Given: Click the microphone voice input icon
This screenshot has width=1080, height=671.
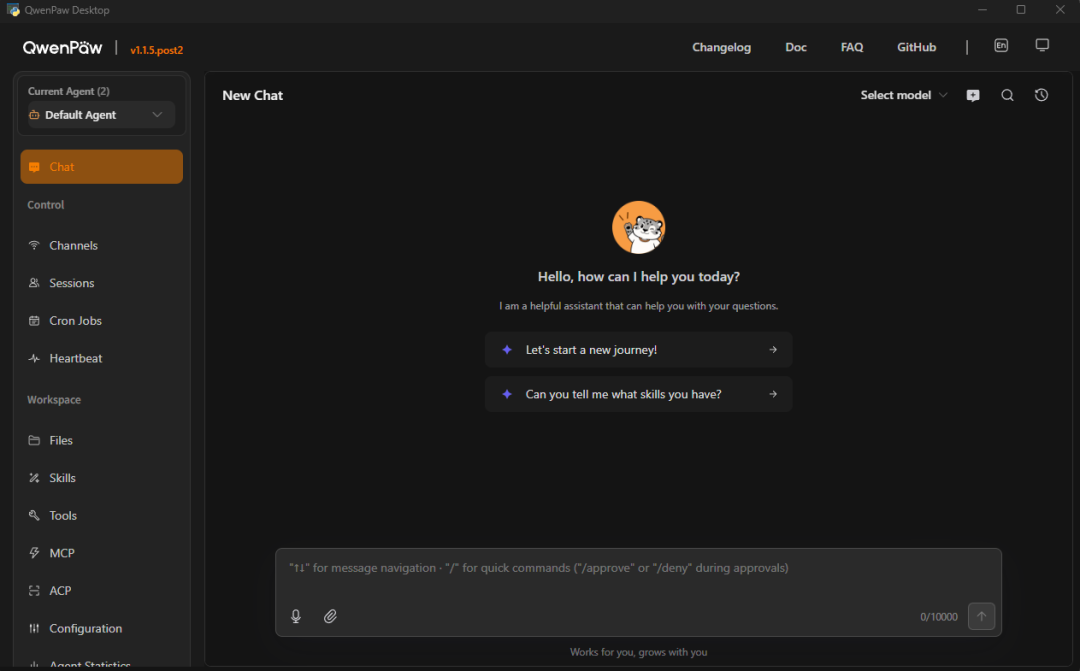Looking at the screenshot, I should pyautogui.click(x=295, y=616).
